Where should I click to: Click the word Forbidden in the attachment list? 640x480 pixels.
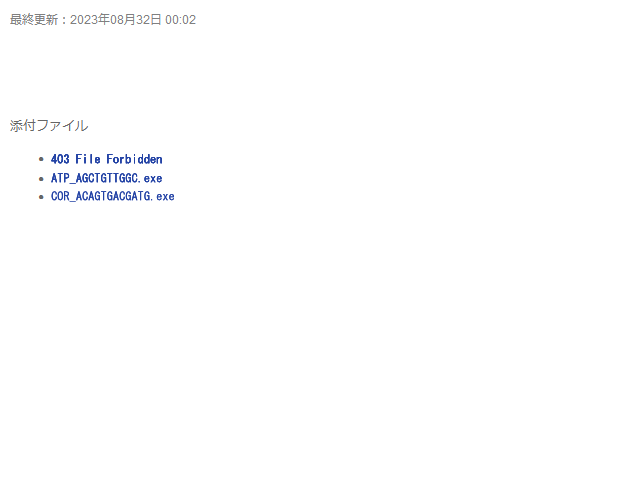(x=134, y=159)
